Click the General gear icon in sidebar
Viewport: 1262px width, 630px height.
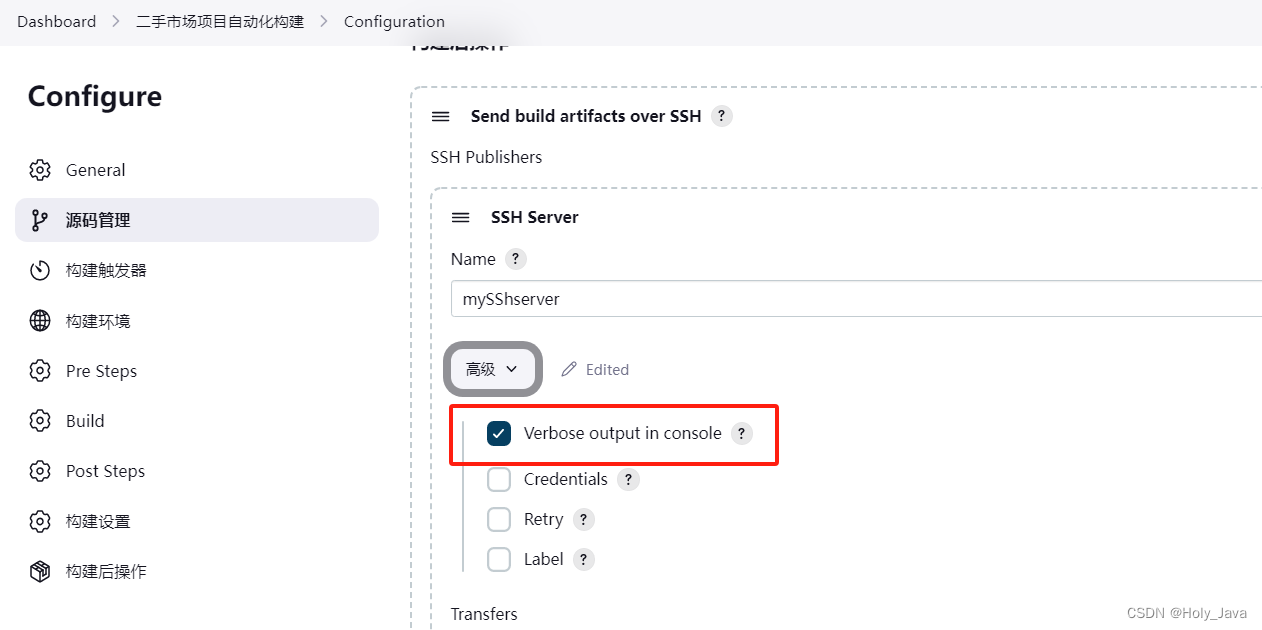pos(40,170)
